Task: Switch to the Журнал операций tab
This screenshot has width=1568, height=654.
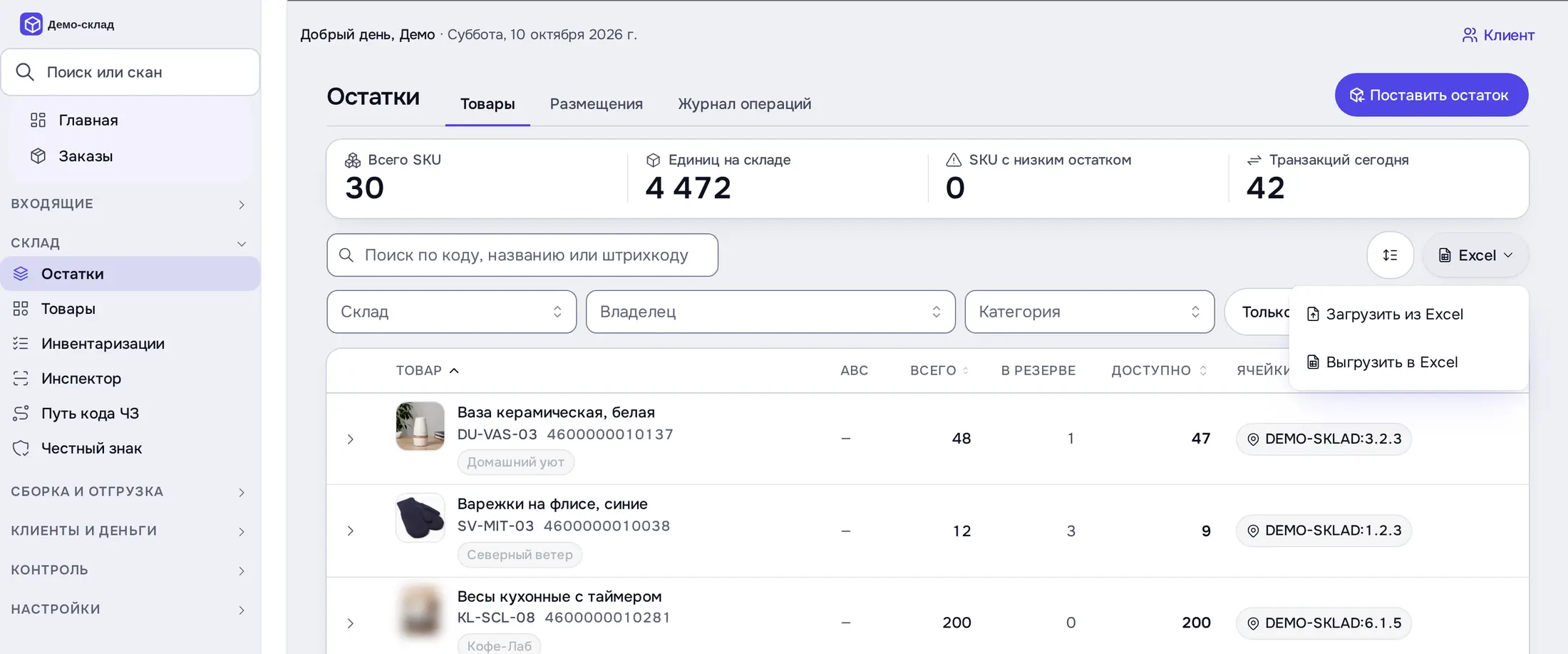Action: pyautogui.click(x=744, y=104)
